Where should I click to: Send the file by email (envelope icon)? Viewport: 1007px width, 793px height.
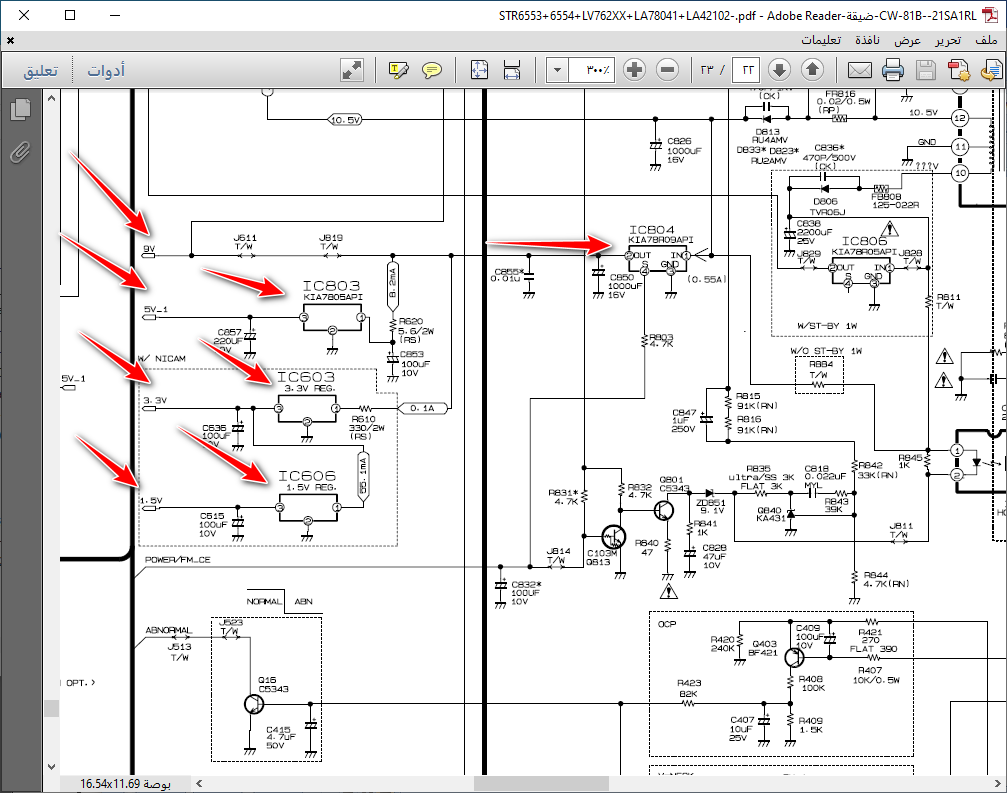click(x=859, y=70)
